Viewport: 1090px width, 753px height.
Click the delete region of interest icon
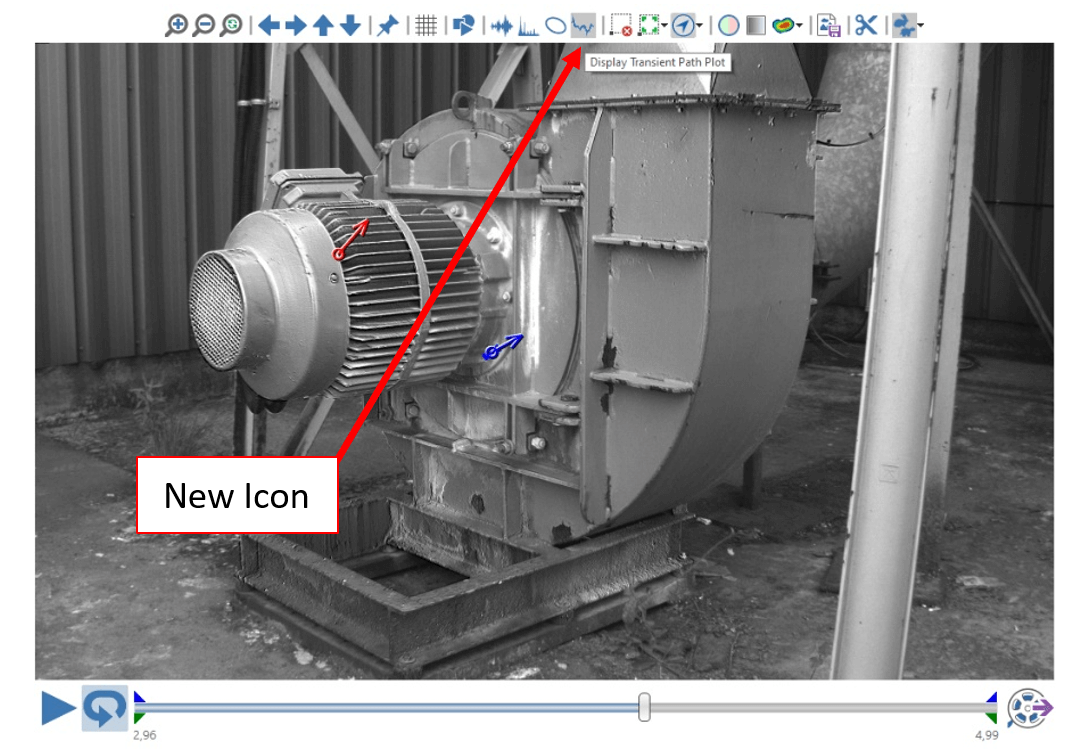click(621, 26)
